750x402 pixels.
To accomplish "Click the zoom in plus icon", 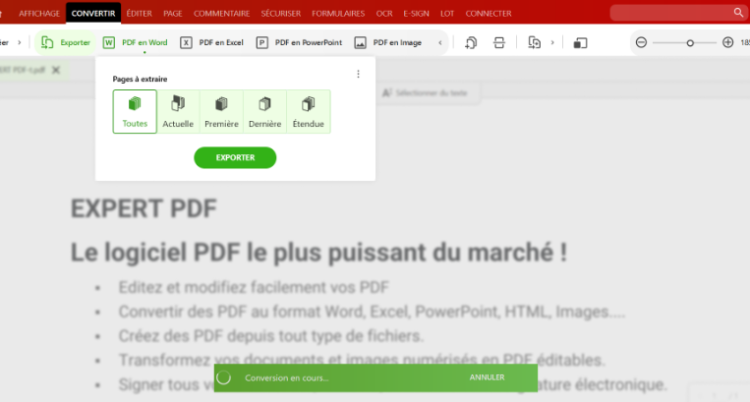I will point(727,43).
